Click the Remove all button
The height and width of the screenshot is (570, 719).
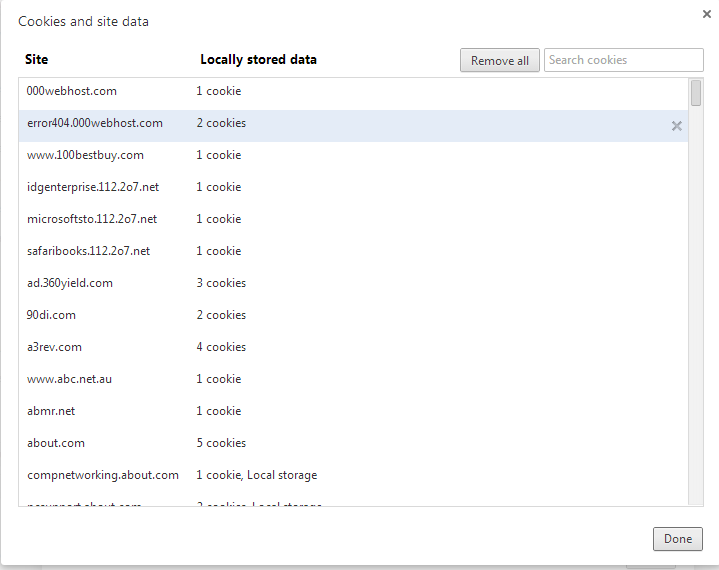pyautogui.click(x=499, y=60)
